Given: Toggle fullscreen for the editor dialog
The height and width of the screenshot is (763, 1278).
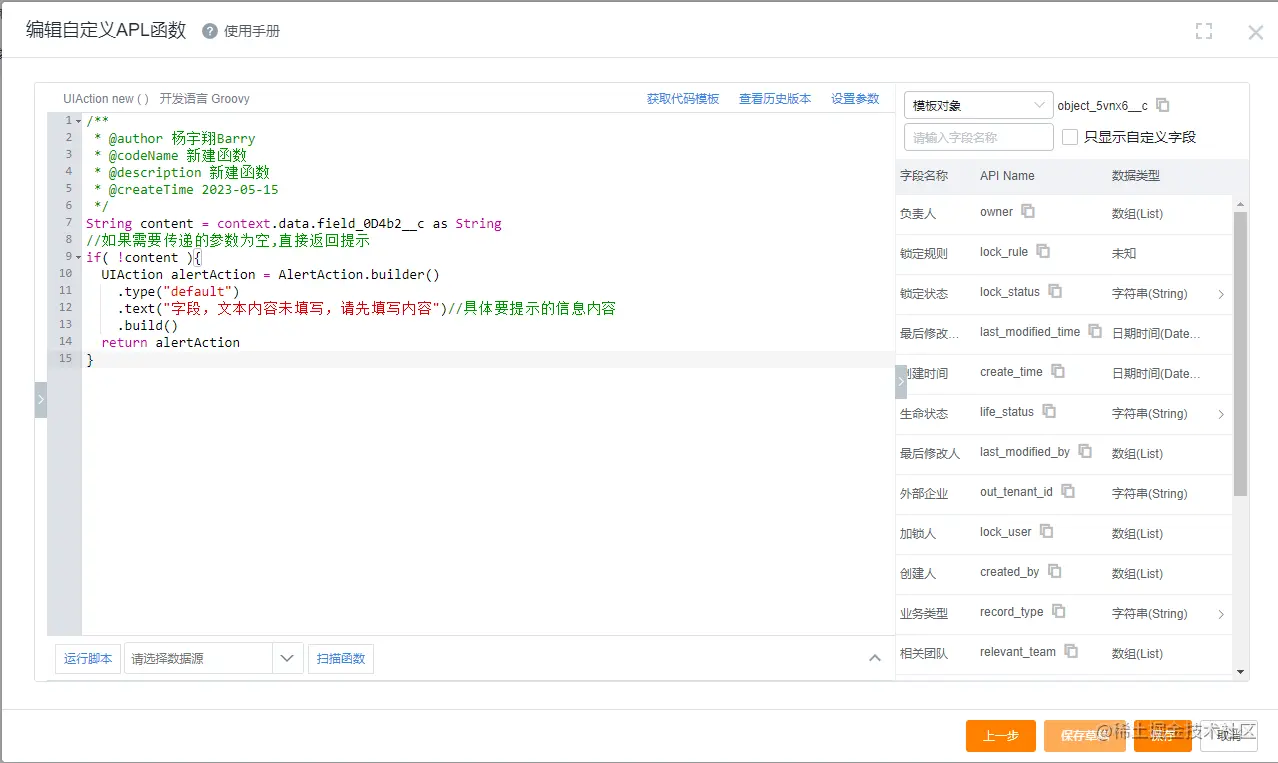Looking at the screenshot, I should (1204, 32).
